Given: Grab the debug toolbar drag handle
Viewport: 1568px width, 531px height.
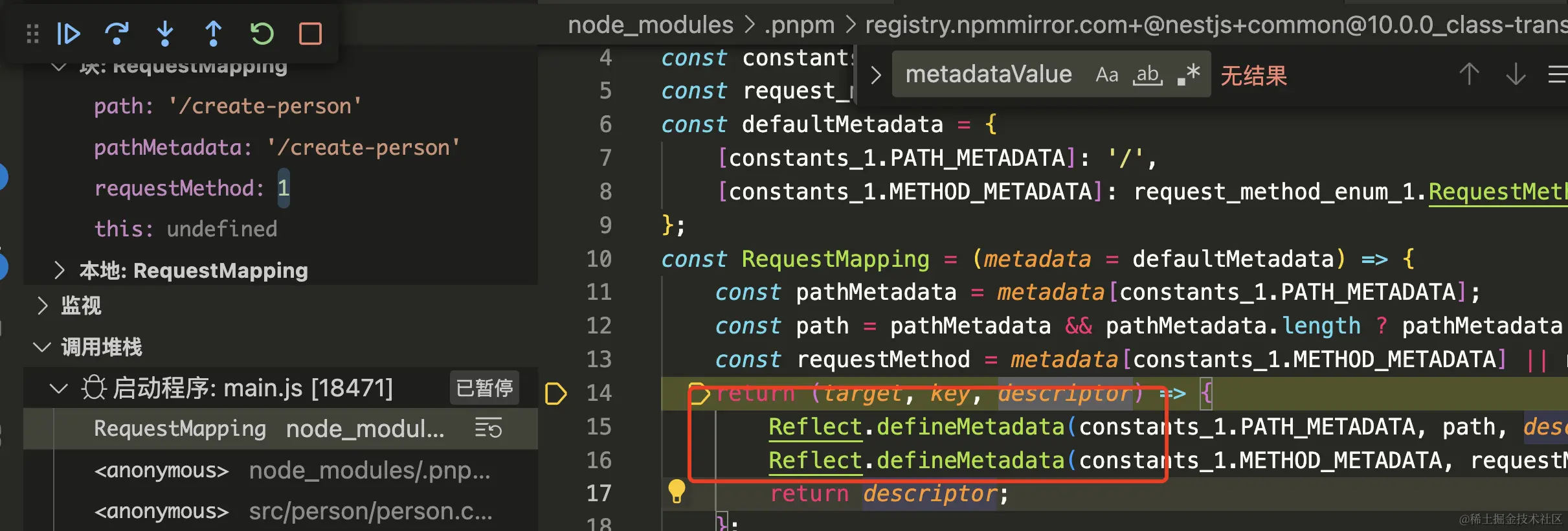Looking at the screenshot, I should 32,34.
